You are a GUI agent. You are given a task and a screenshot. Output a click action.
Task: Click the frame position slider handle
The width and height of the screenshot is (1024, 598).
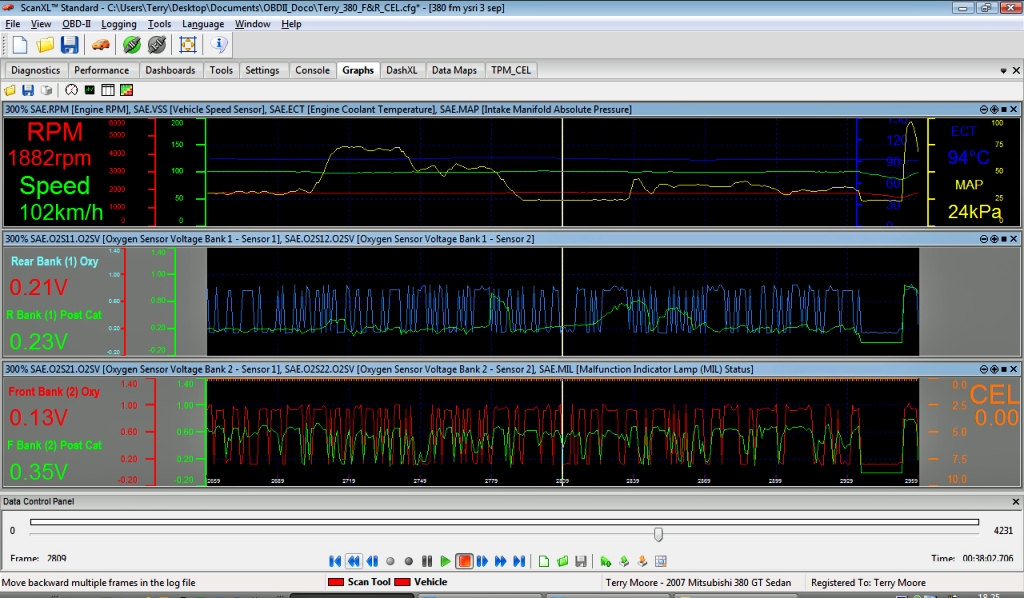pyautogui.click(x=658, y=534)
